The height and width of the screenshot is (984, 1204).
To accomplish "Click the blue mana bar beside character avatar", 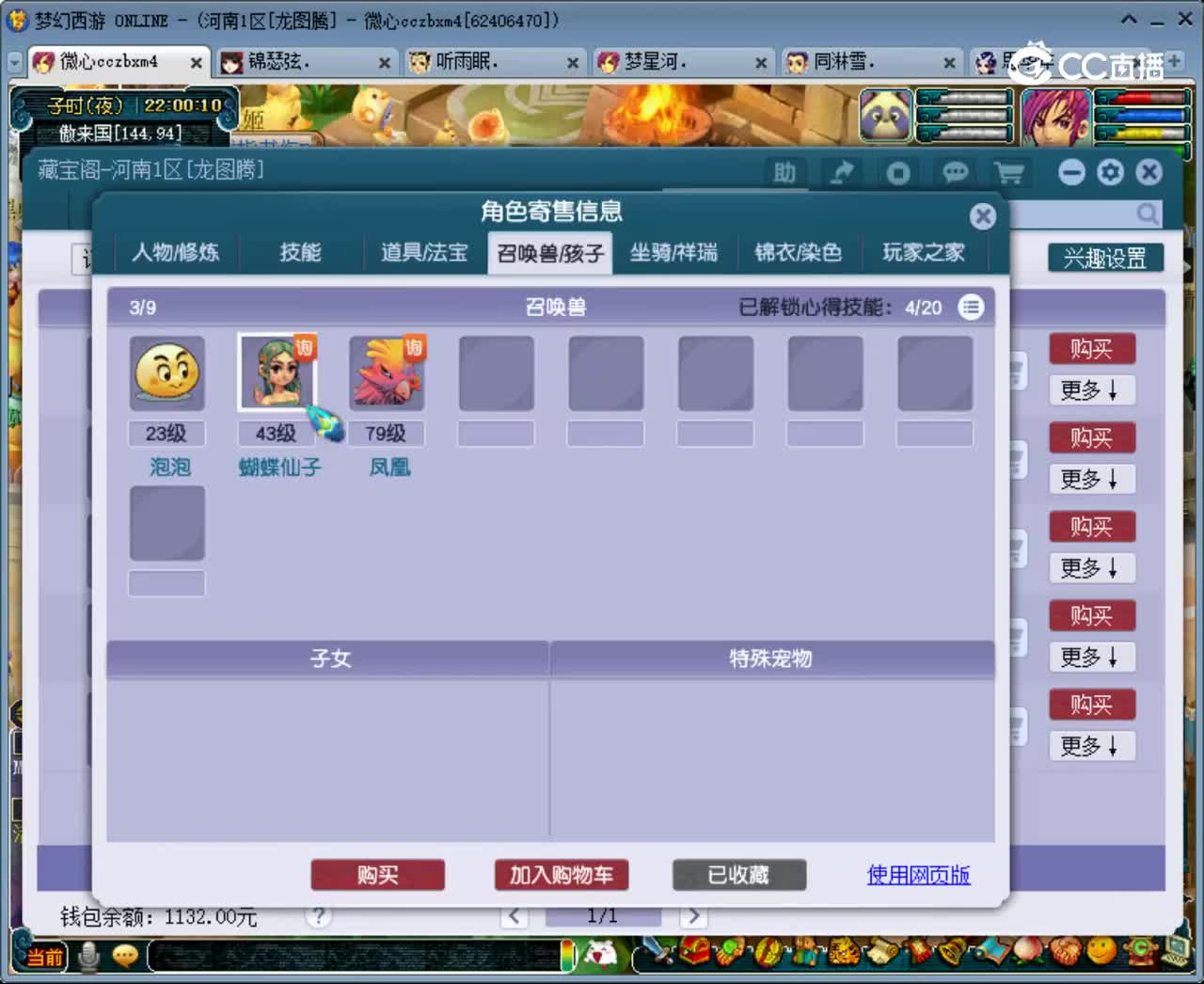I will (x=1141, y=116).
